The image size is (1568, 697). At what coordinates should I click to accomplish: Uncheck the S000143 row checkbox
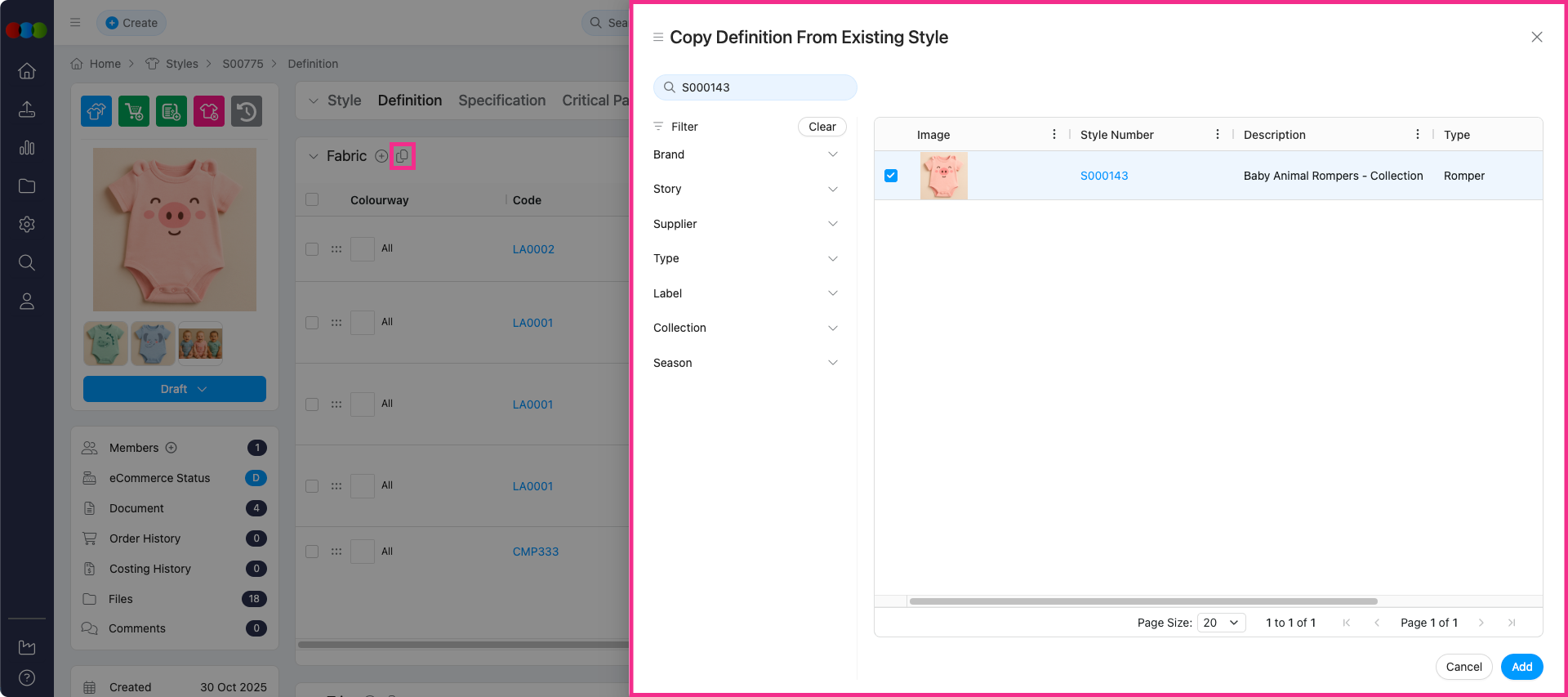pos(891,176)
